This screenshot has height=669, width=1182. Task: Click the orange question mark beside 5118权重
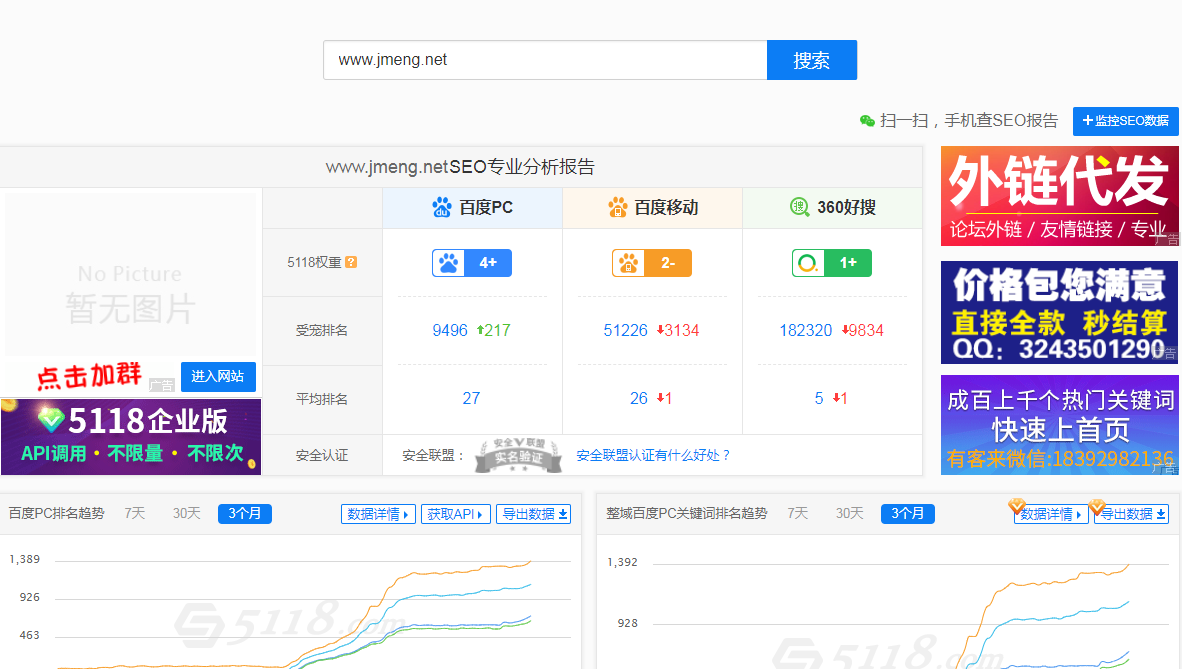tap(351, 263)
